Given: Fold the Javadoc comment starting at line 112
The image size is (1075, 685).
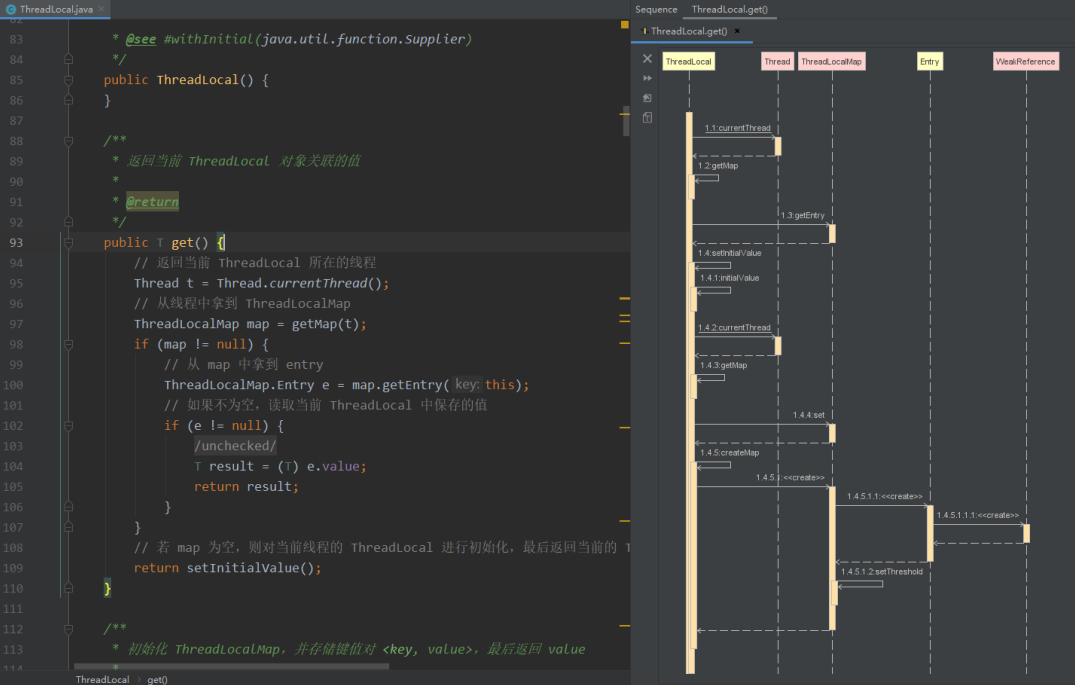Looking at the screenshot, I should coord(68,629).
